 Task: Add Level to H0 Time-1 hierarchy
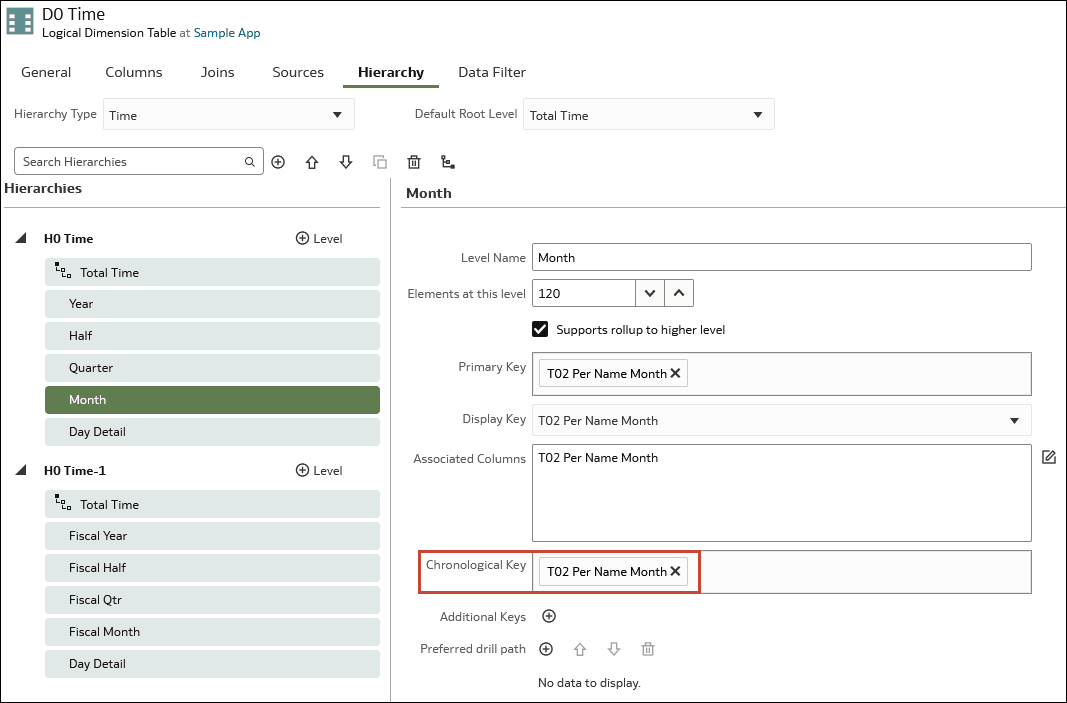319,471
